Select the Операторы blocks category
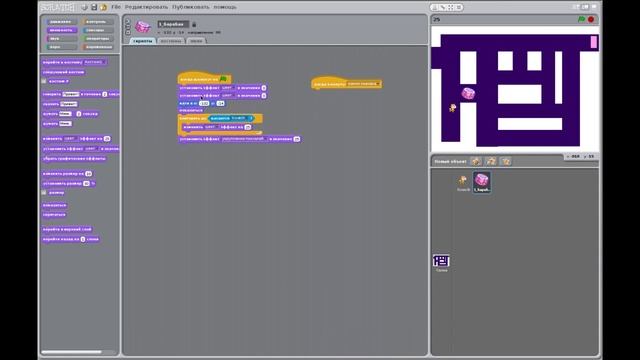 click(x=98, y=39)
